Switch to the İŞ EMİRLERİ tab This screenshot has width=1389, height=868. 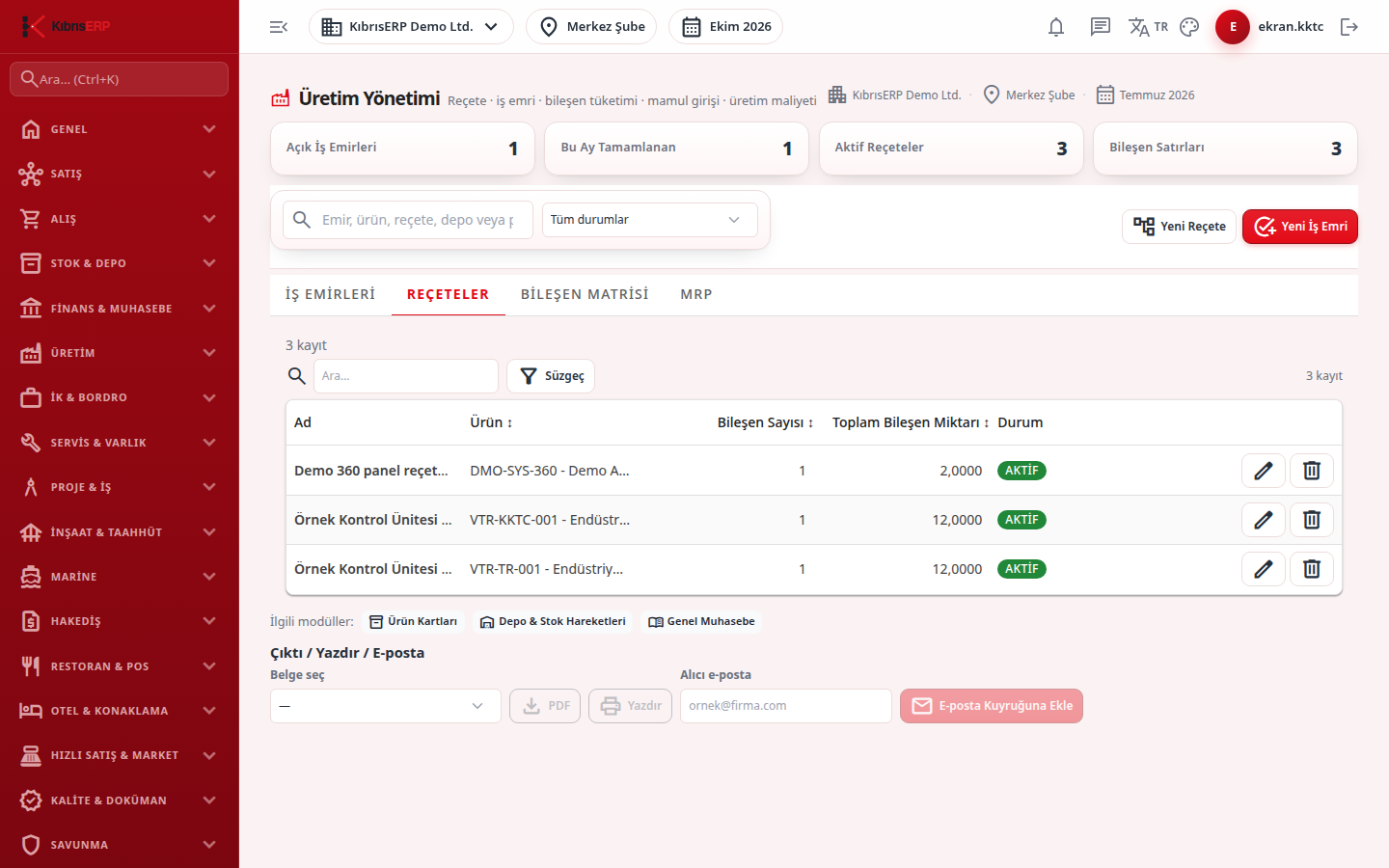330,294
